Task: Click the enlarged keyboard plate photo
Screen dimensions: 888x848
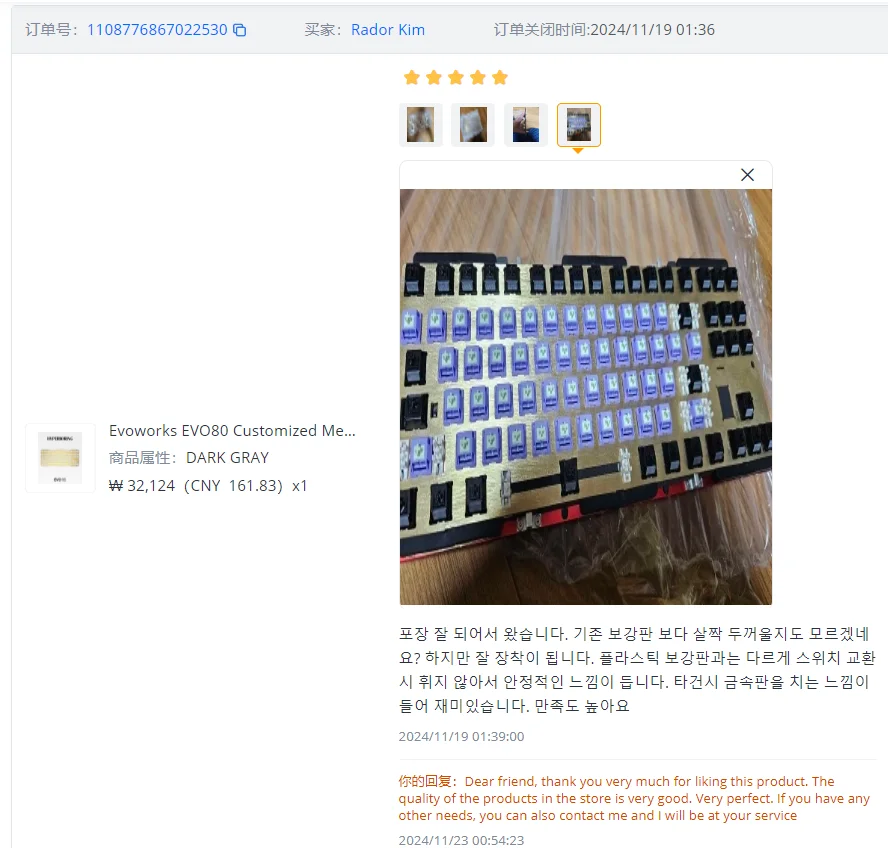Action: point(586,397)
